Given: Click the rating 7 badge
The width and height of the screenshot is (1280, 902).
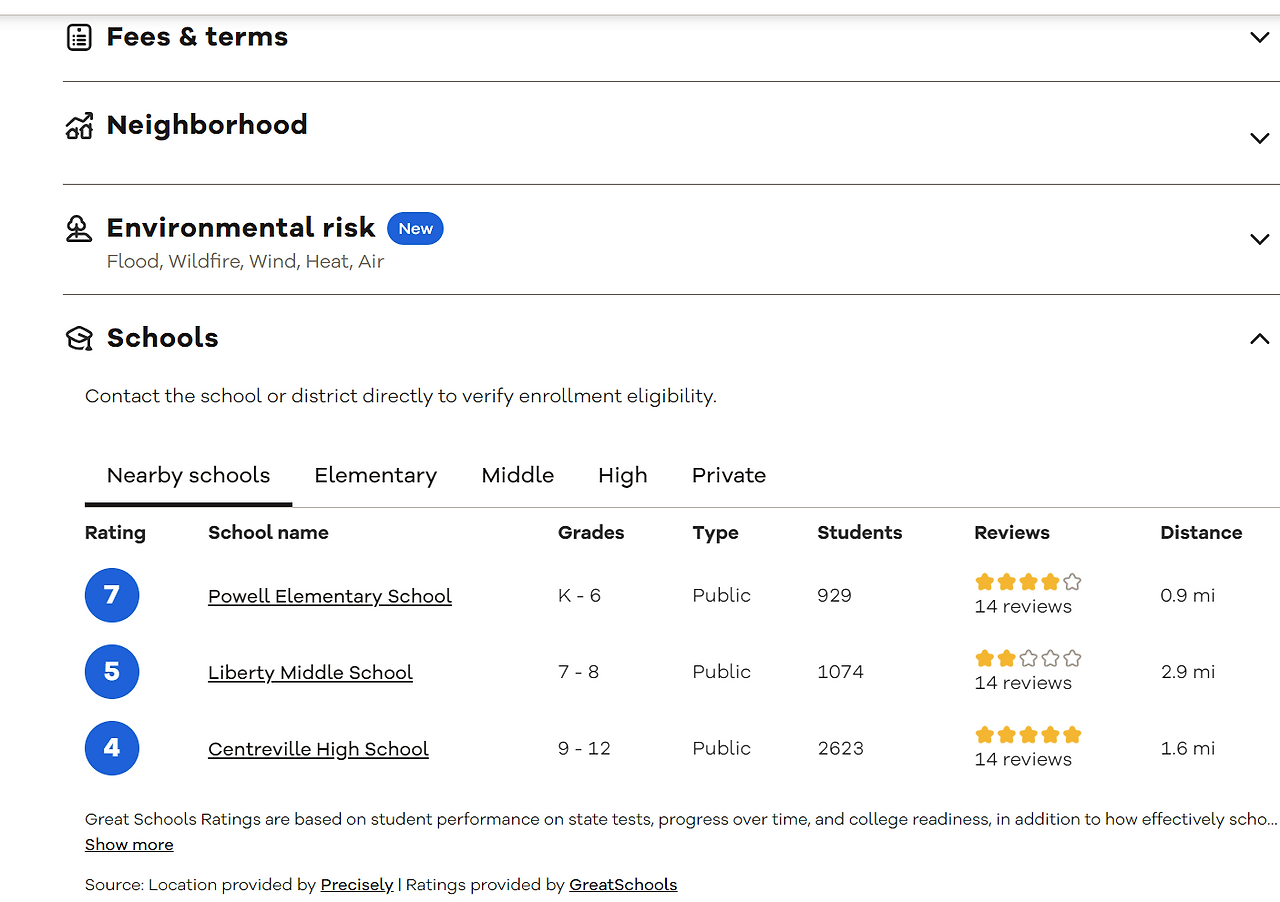Looking at the screenshot, I should pos(112,595).
